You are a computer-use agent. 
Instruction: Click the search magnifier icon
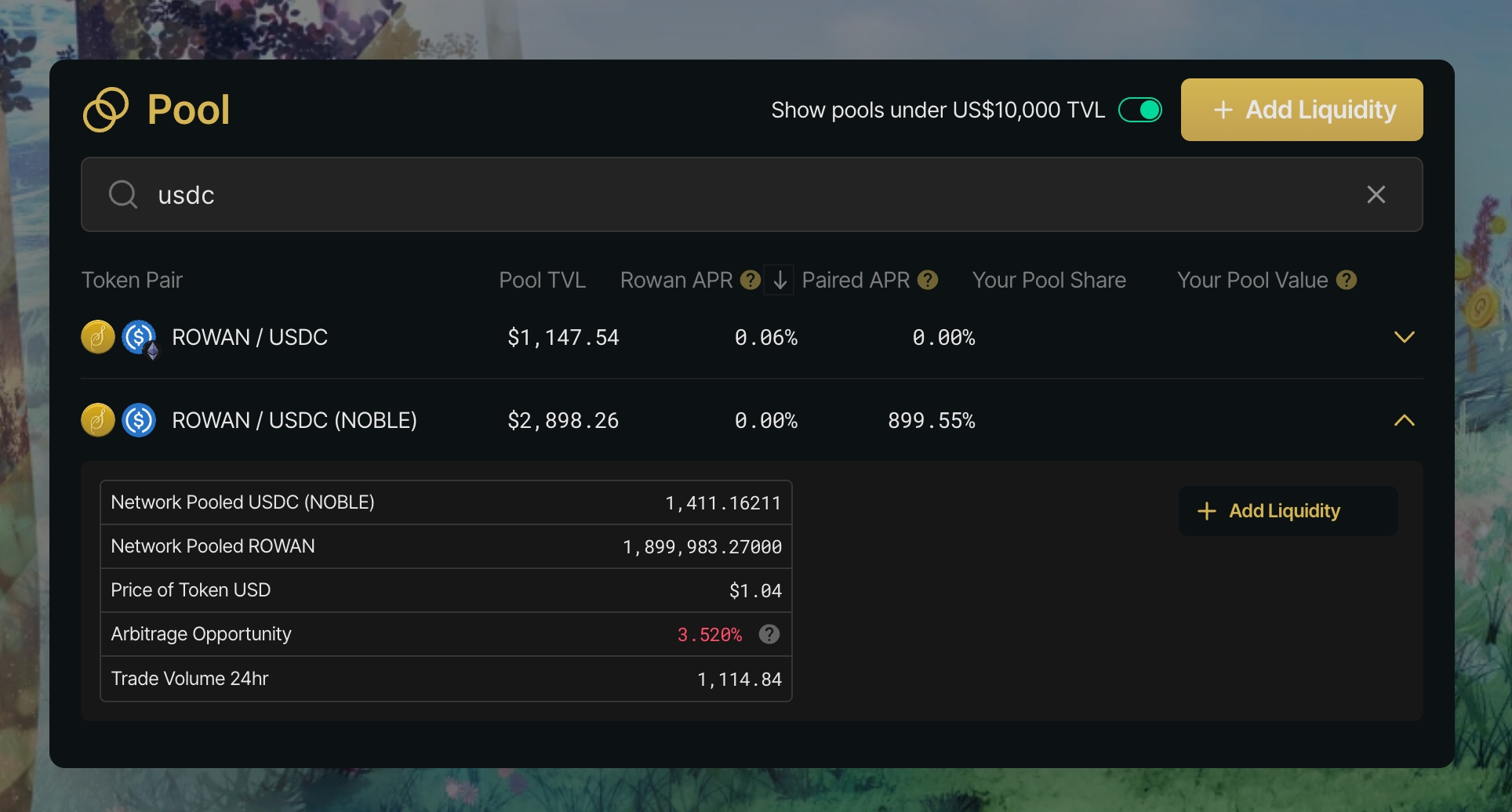click(123, 194)
